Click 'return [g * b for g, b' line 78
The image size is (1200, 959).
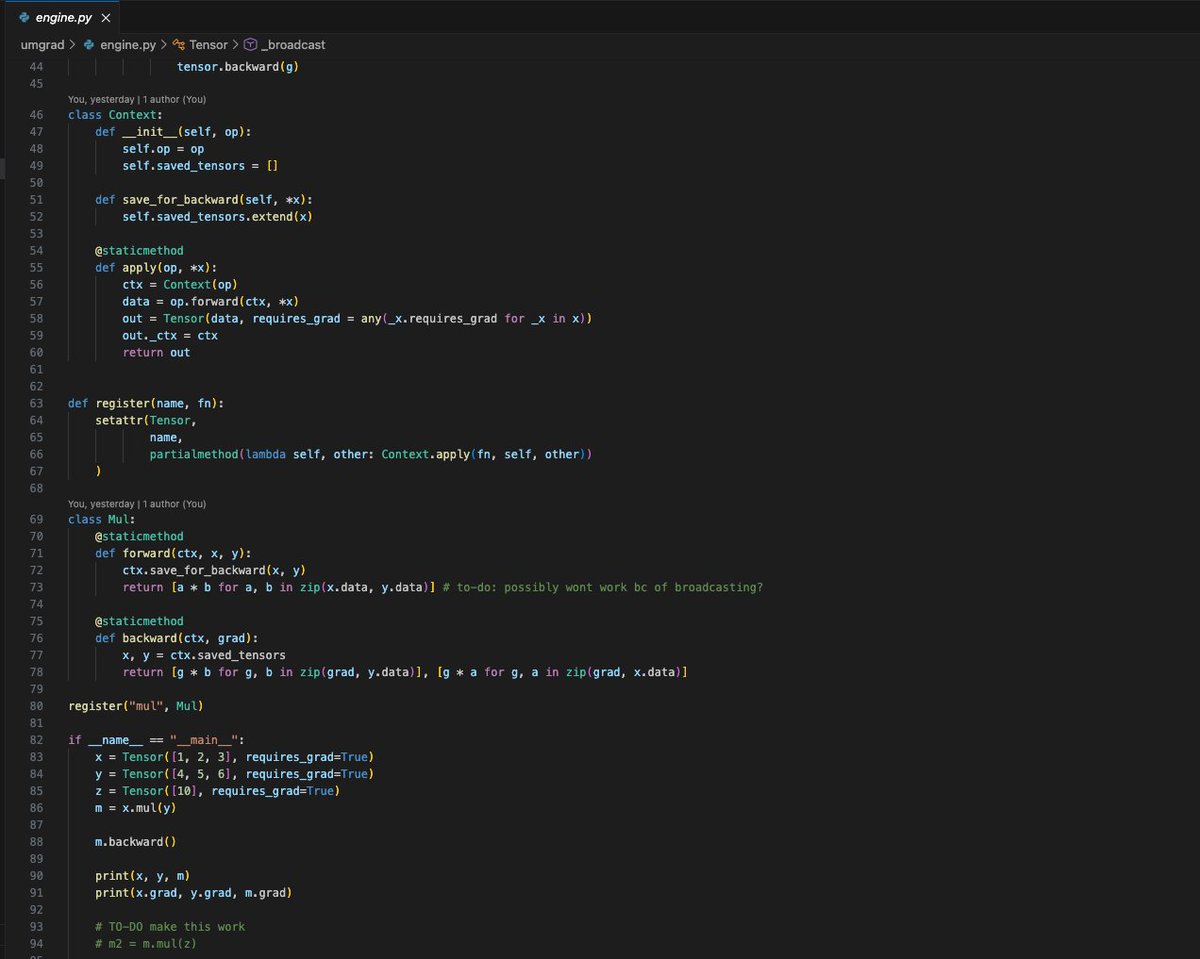(x=405, y=672)
